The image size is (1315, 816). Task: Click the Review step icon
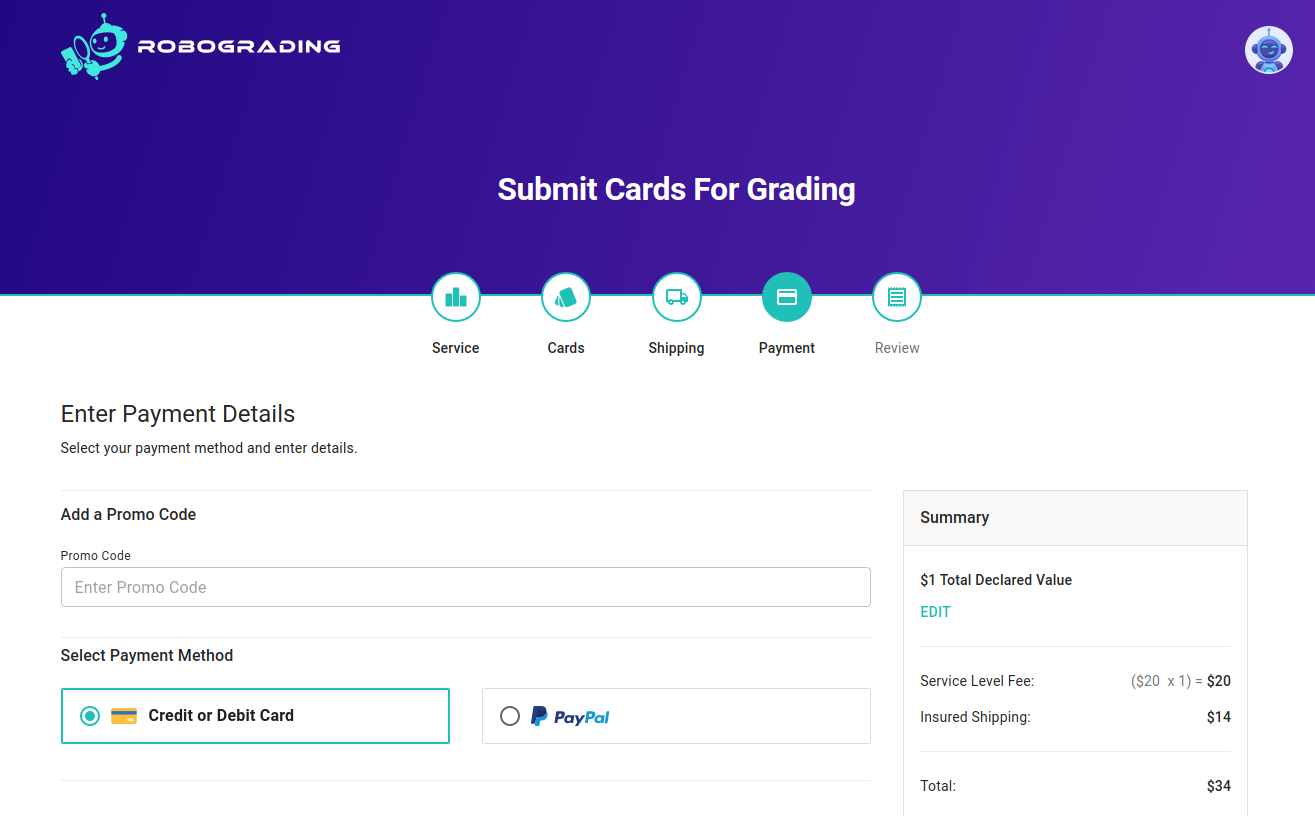897,297
